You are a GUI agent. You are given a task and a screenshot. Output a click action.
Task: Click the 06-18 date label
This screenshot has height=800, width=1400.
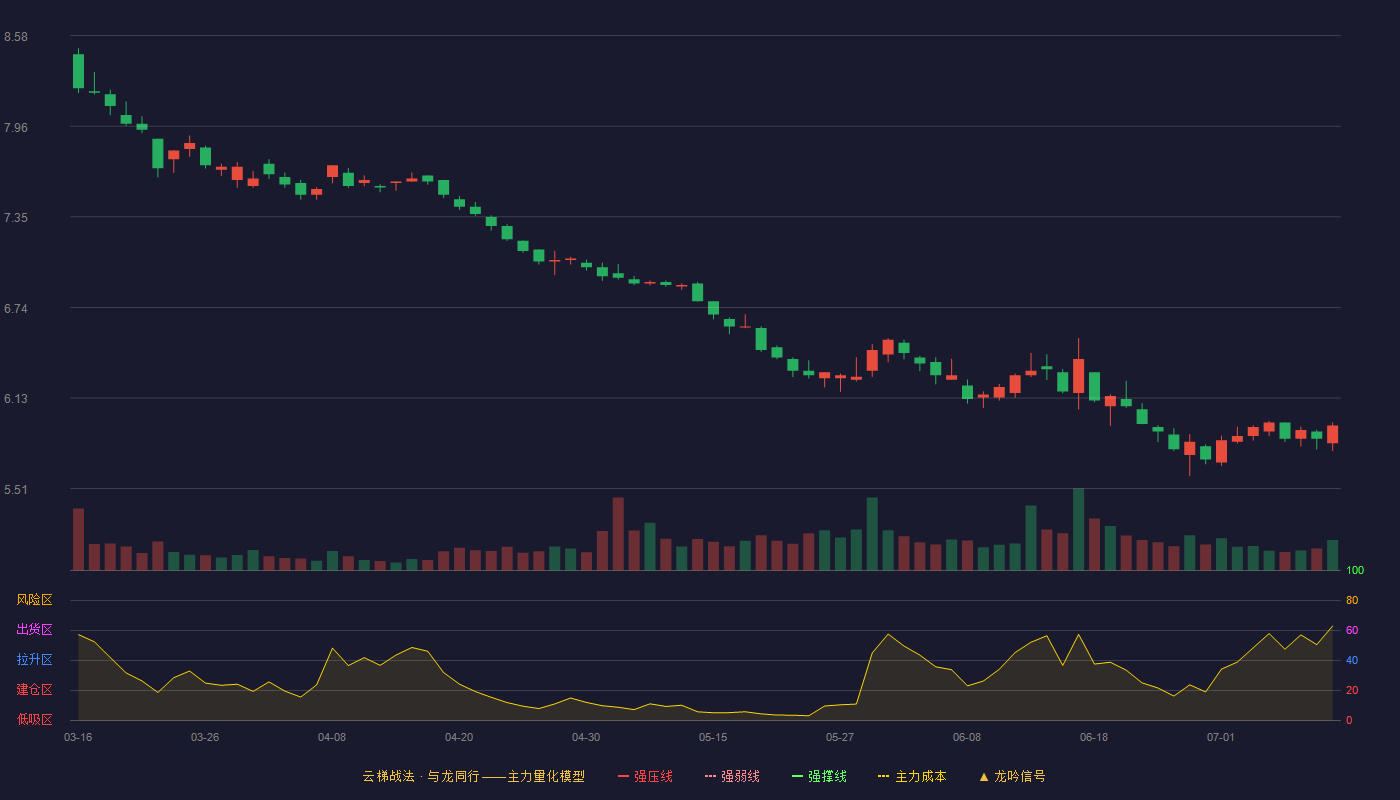point(1094,737)
